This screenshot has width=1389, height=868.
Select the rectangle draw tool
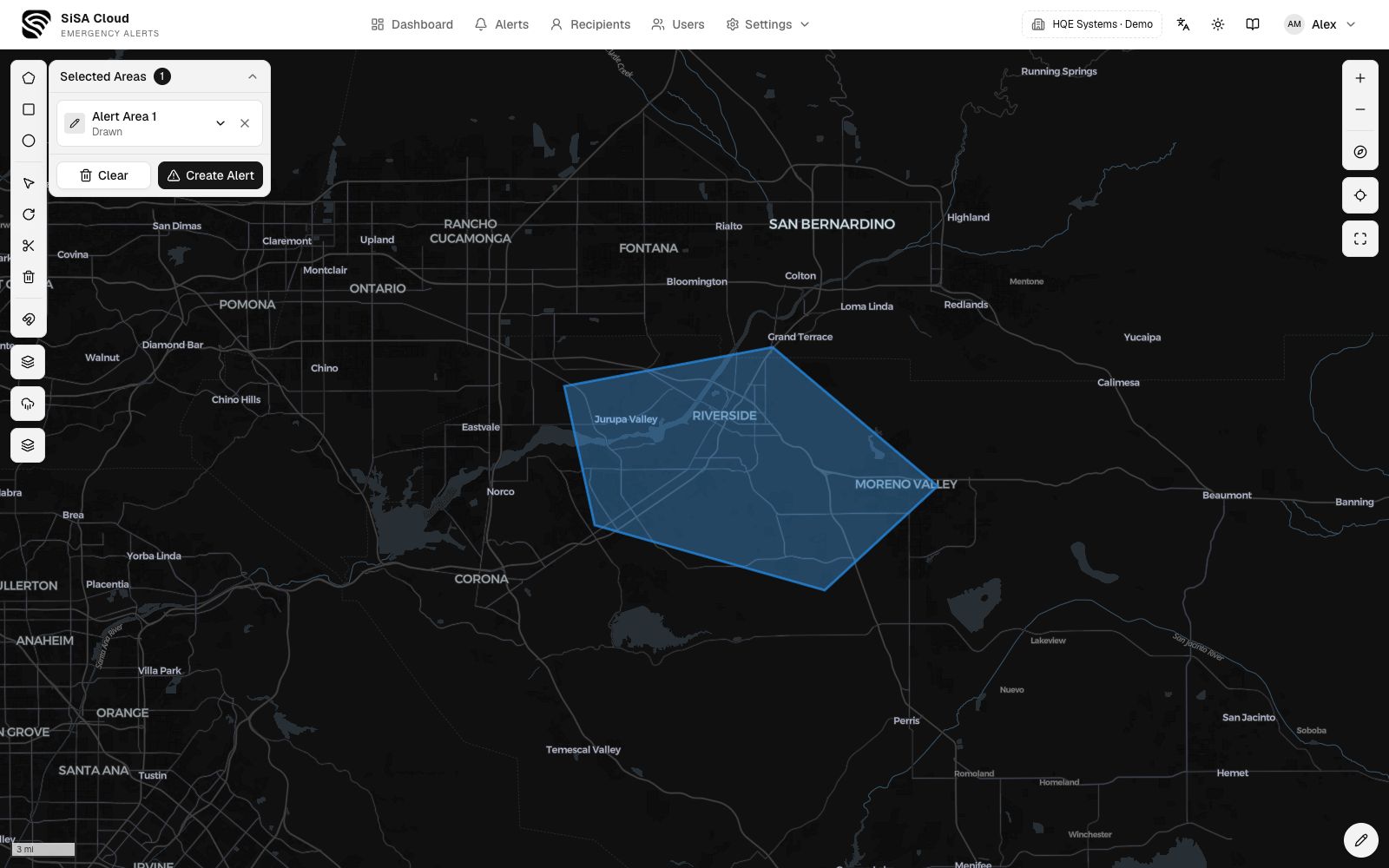coord(29,109)
